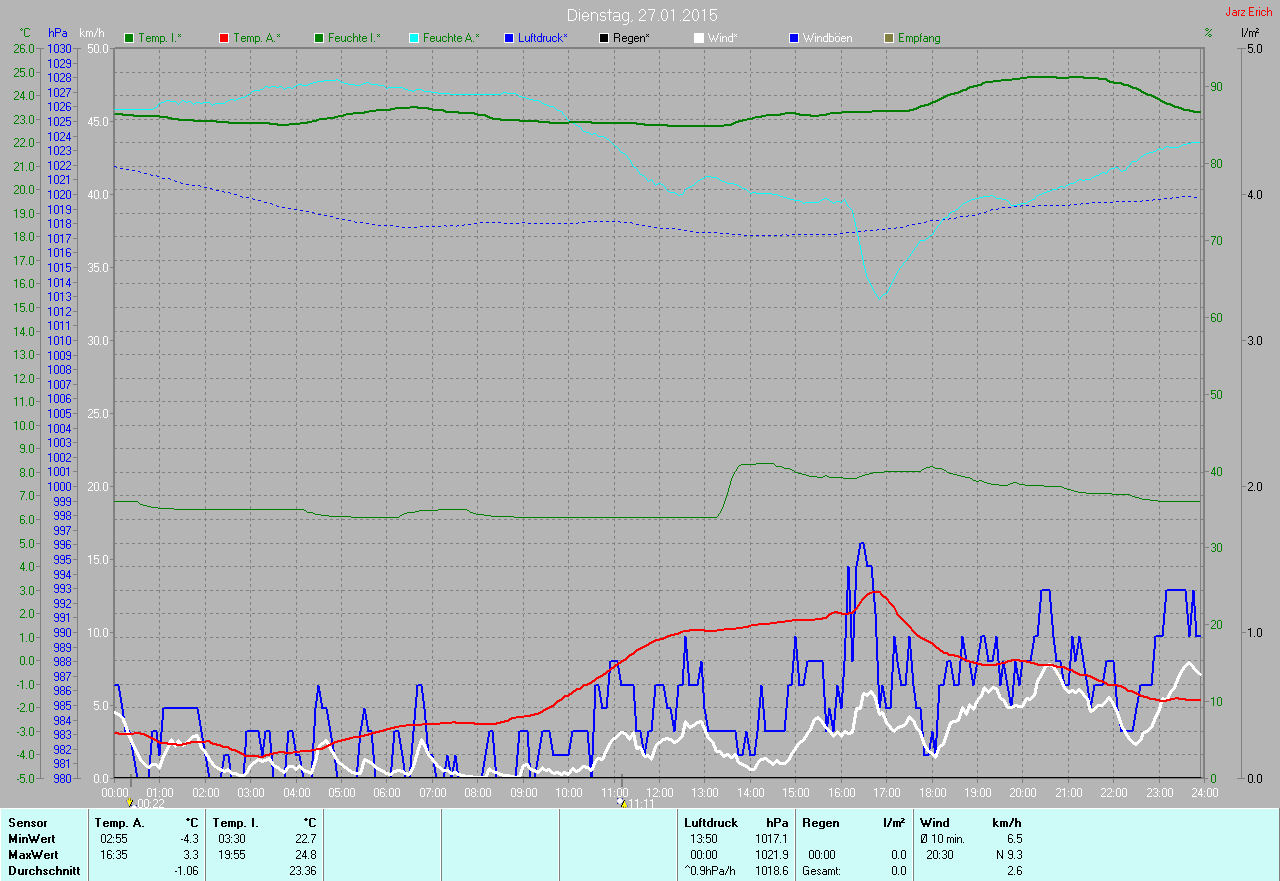Click the white Wind legend swatch
The width and height of the screenshot is (1280, 881).
[699, 38]
